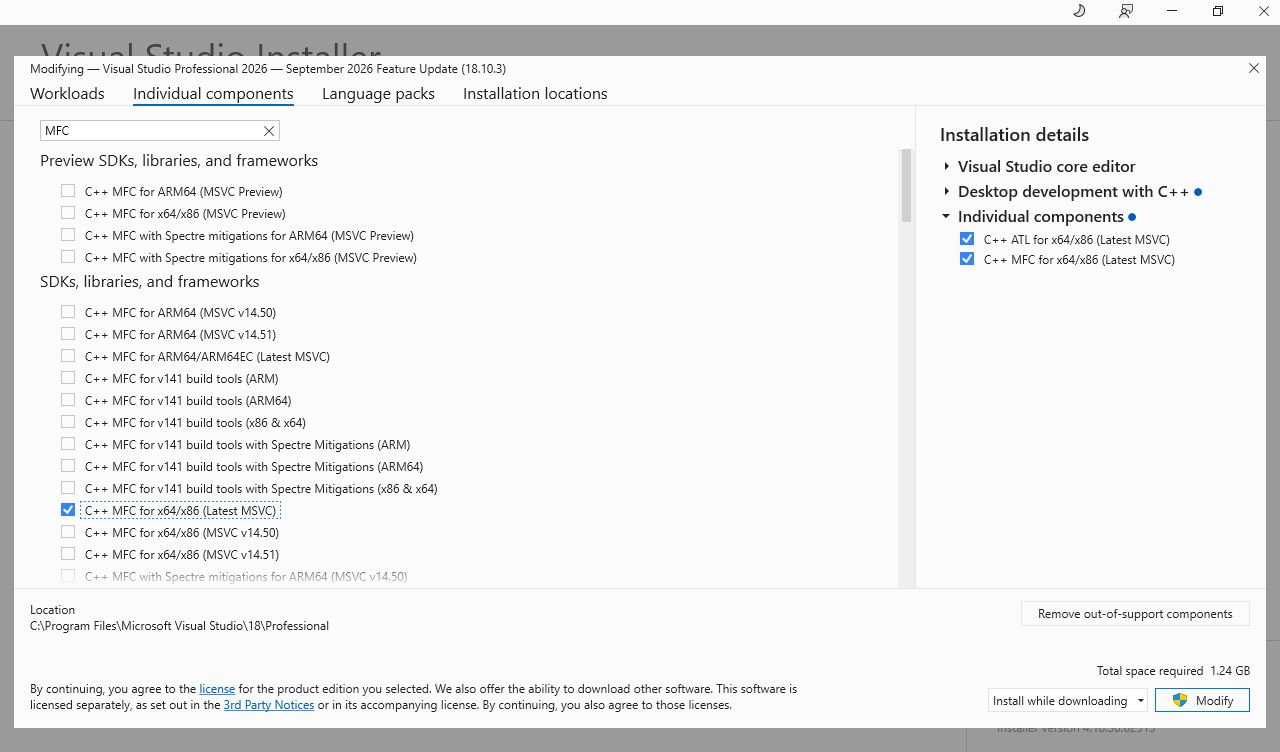The width and height of the screenshot is (1280, 752).
Task: Select the Individual components tab
Action: (x=213, y=93)
